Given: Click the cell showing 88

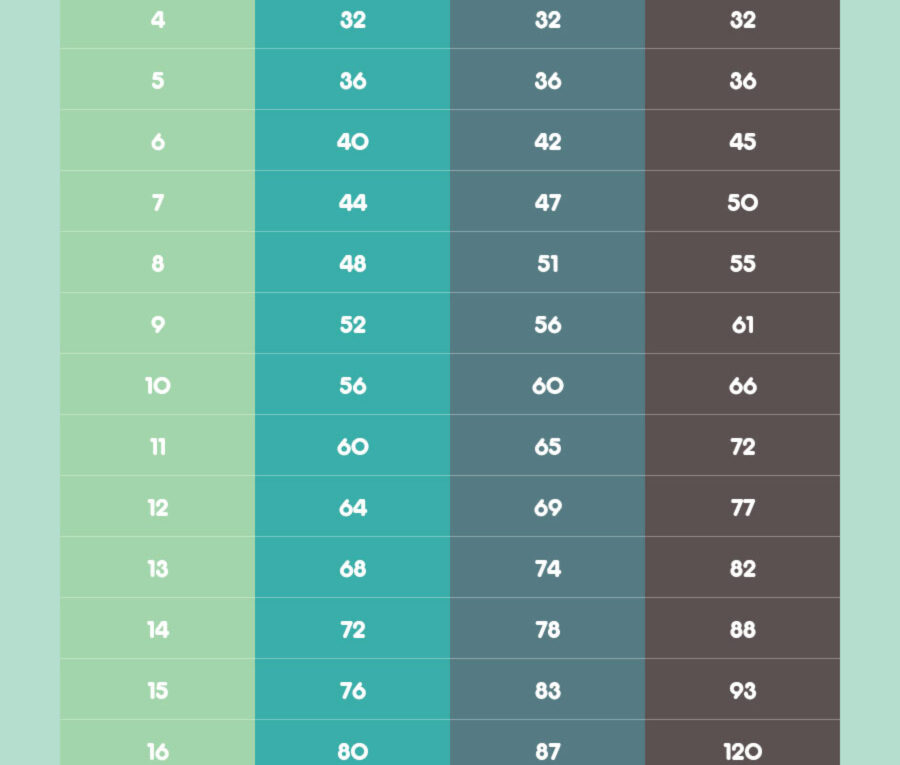Looking at the screenshot, I should [x=742, y=630].
